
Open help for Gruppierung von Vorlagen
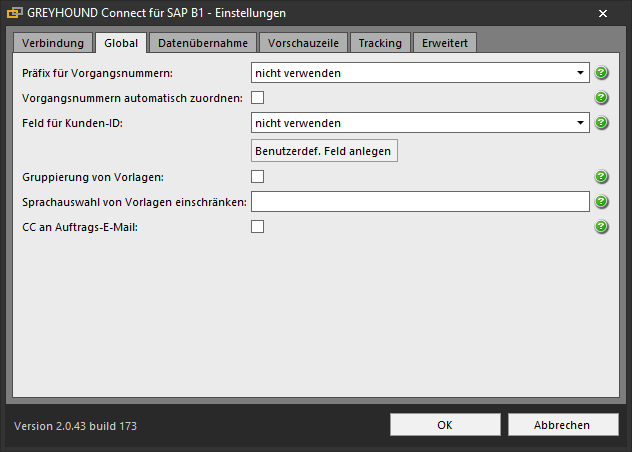coord(601,177)
